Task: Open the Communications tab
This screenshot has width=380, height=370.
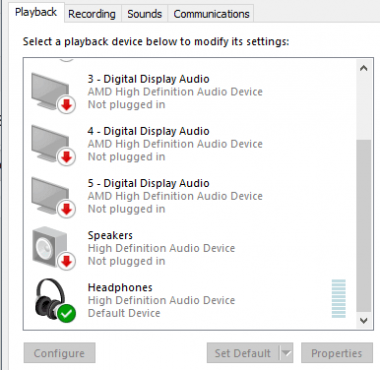Action: point(211,14)
